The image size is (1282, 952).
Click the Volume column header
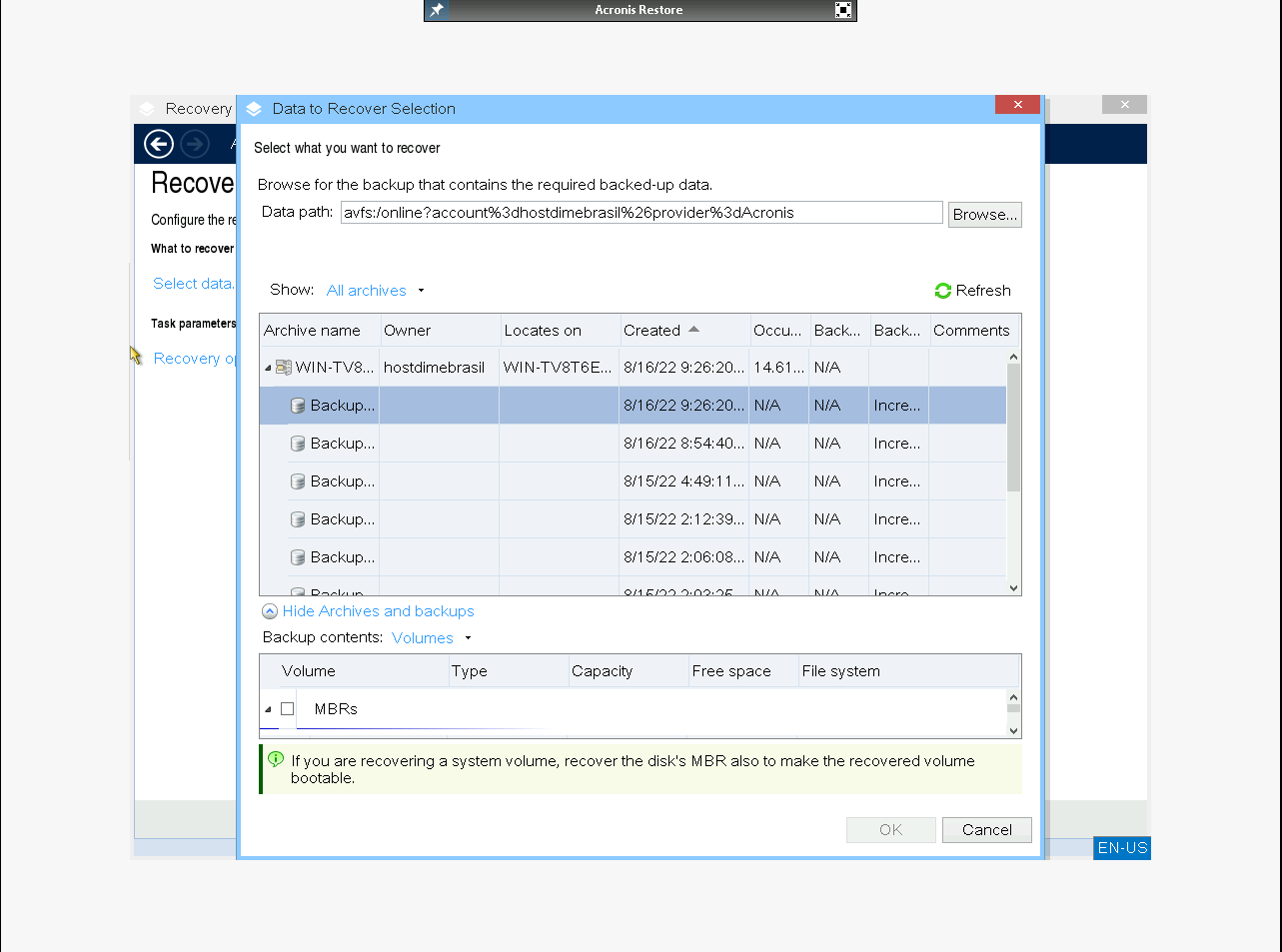pyautogui.click(x=354, y=671)
